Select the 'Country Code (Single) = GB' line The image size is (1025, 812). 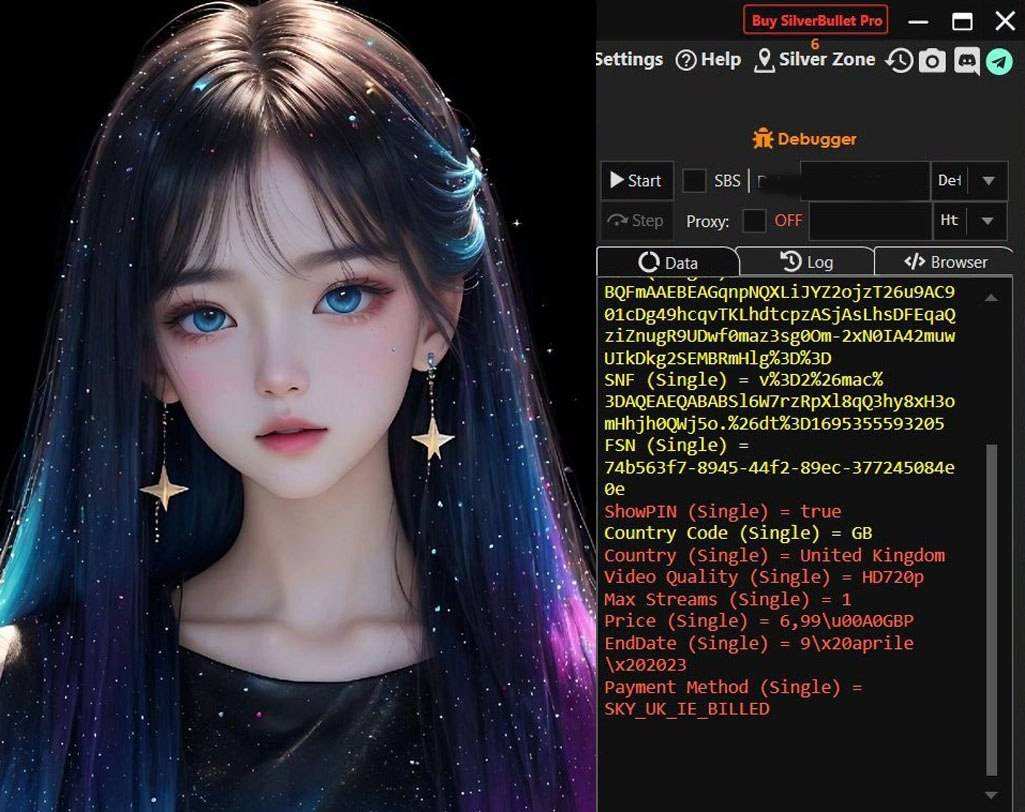pos(738,533)
